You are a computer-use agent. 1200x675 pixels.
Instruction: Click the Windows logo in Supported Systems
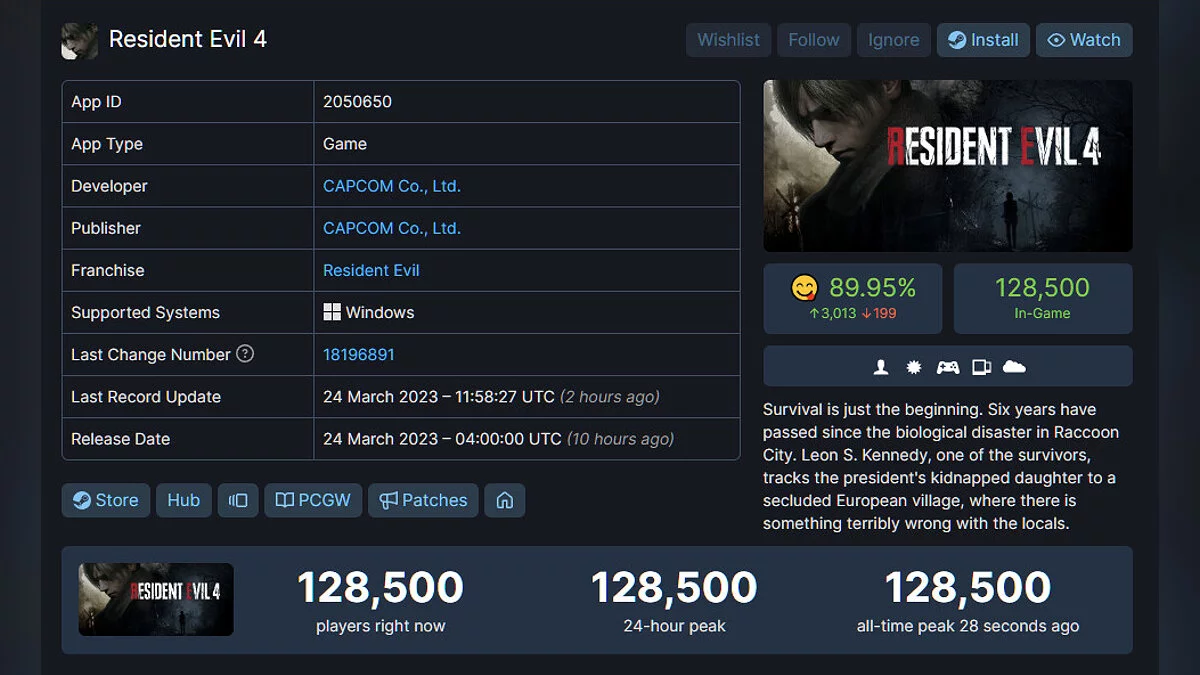pyautogui.click(x=332, y=312)
